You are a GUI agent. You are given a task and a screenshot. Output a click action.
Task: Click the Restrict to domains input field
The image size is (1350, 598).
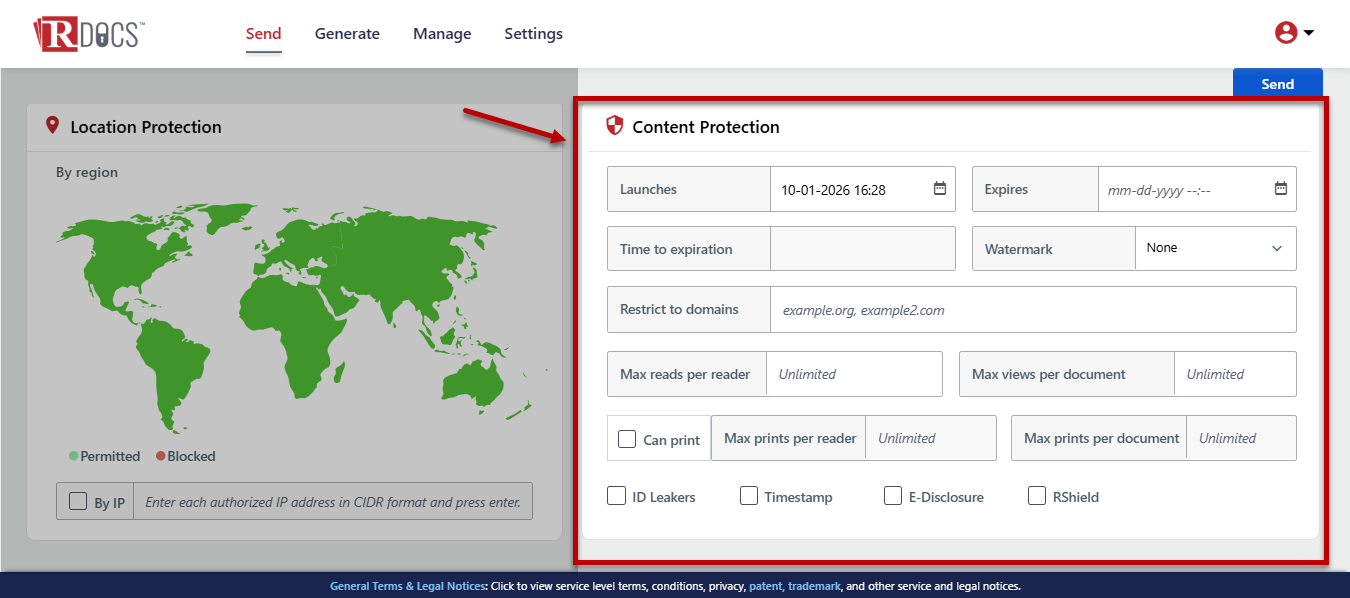click(x=1033, y=310)
